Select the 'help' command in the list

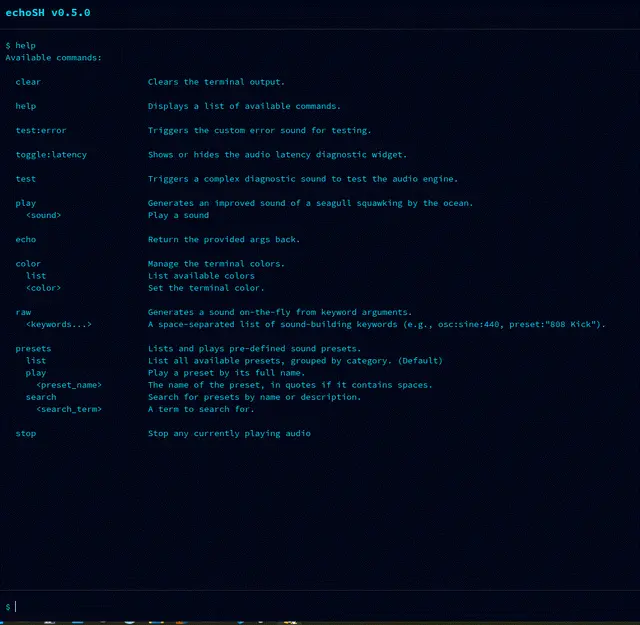pyautogui.click(x=26, y=106)
